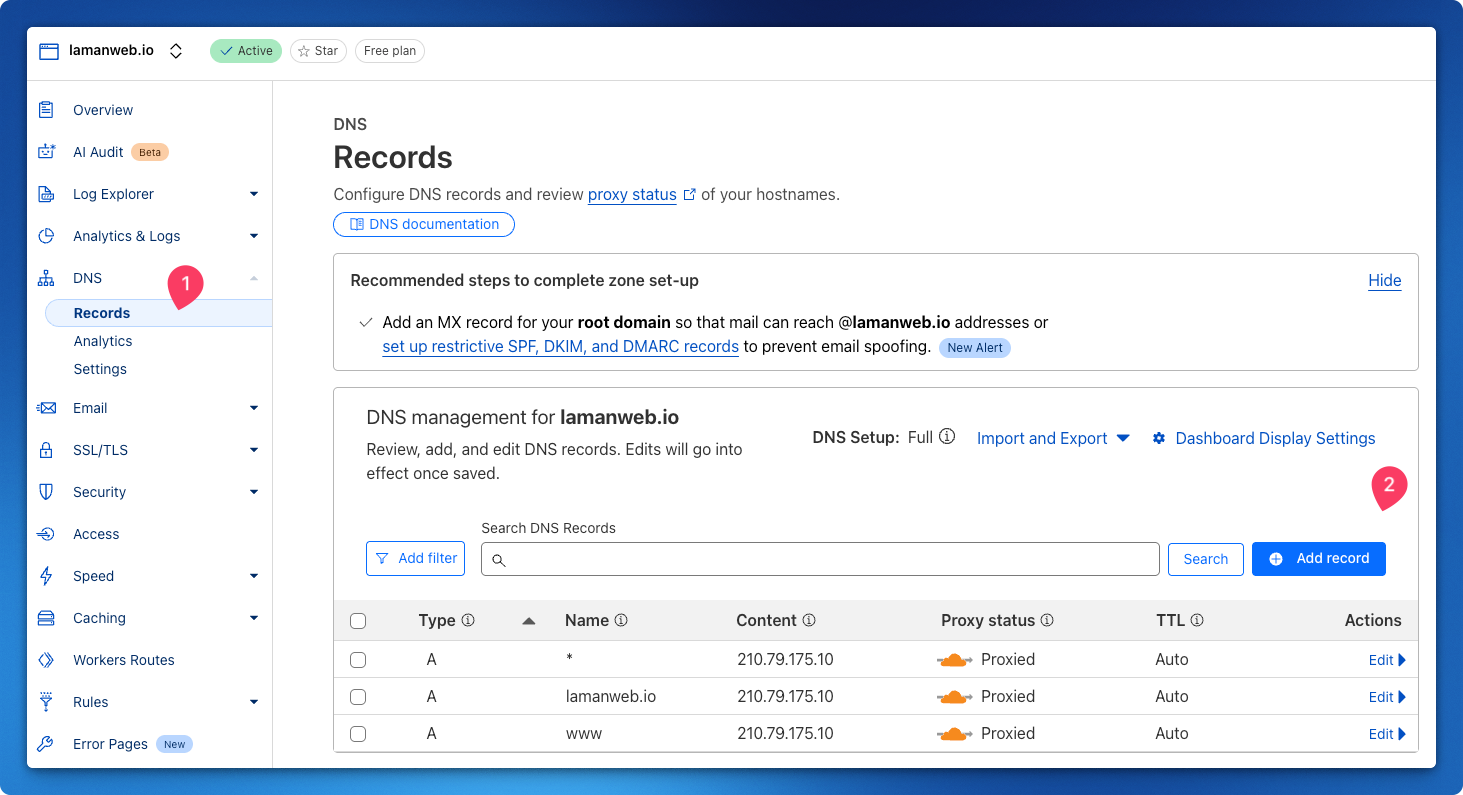1463x795 pixels.
Task: Tick the select-all checkbox in table header
Action: [x=358, y=621]
